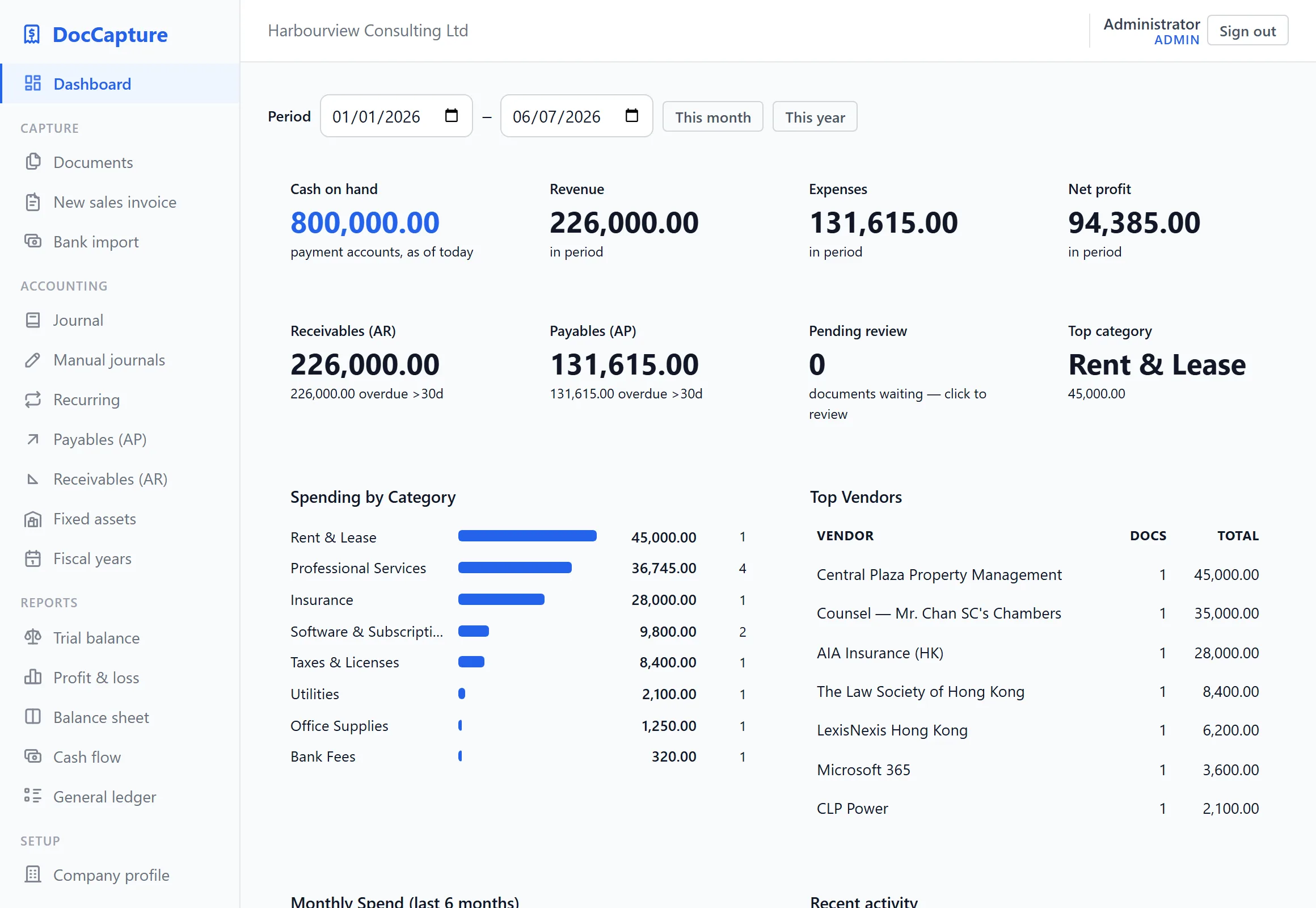Viewport: 1316px width, 908px height.
Task: Click the Documents sidebar icon
Action: tap(33, 162)
